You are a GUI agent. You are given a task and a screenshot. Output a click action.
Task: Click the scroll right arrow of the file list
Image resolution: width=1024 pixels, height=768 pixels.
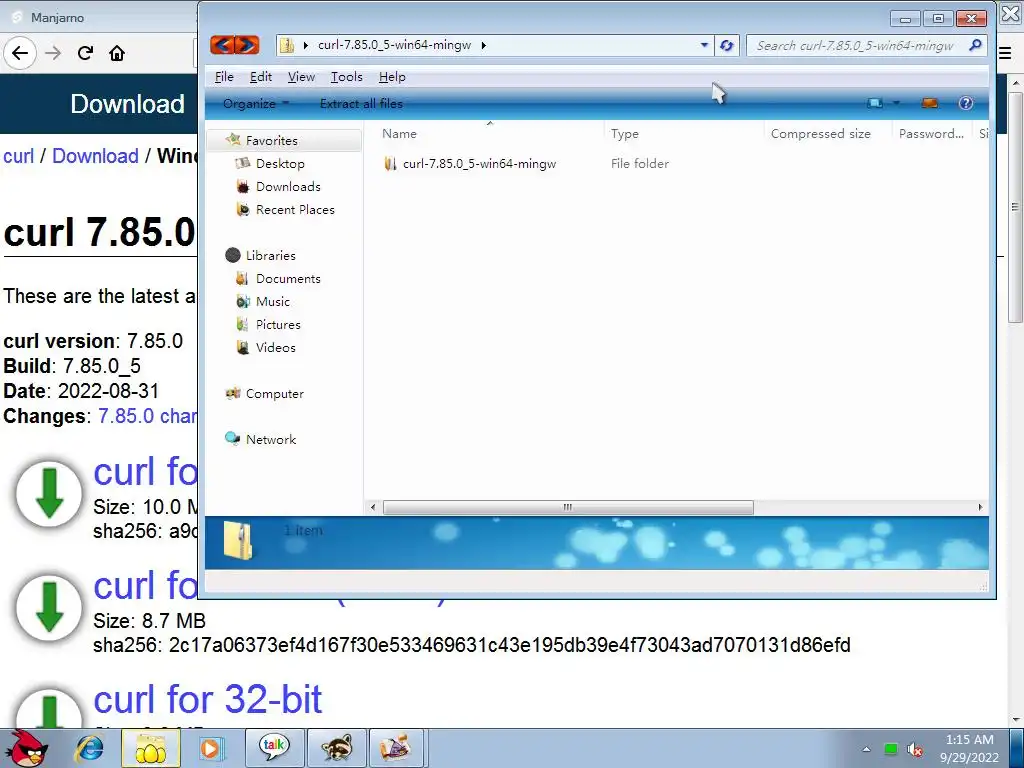[x=980, y=507]
